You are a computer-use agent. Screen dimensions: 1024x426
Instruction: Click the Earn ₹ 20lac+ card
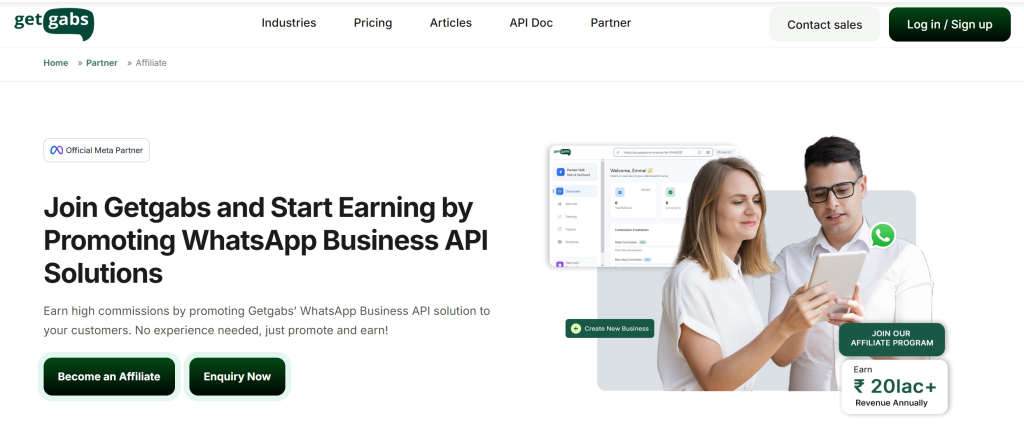[894, 386]
